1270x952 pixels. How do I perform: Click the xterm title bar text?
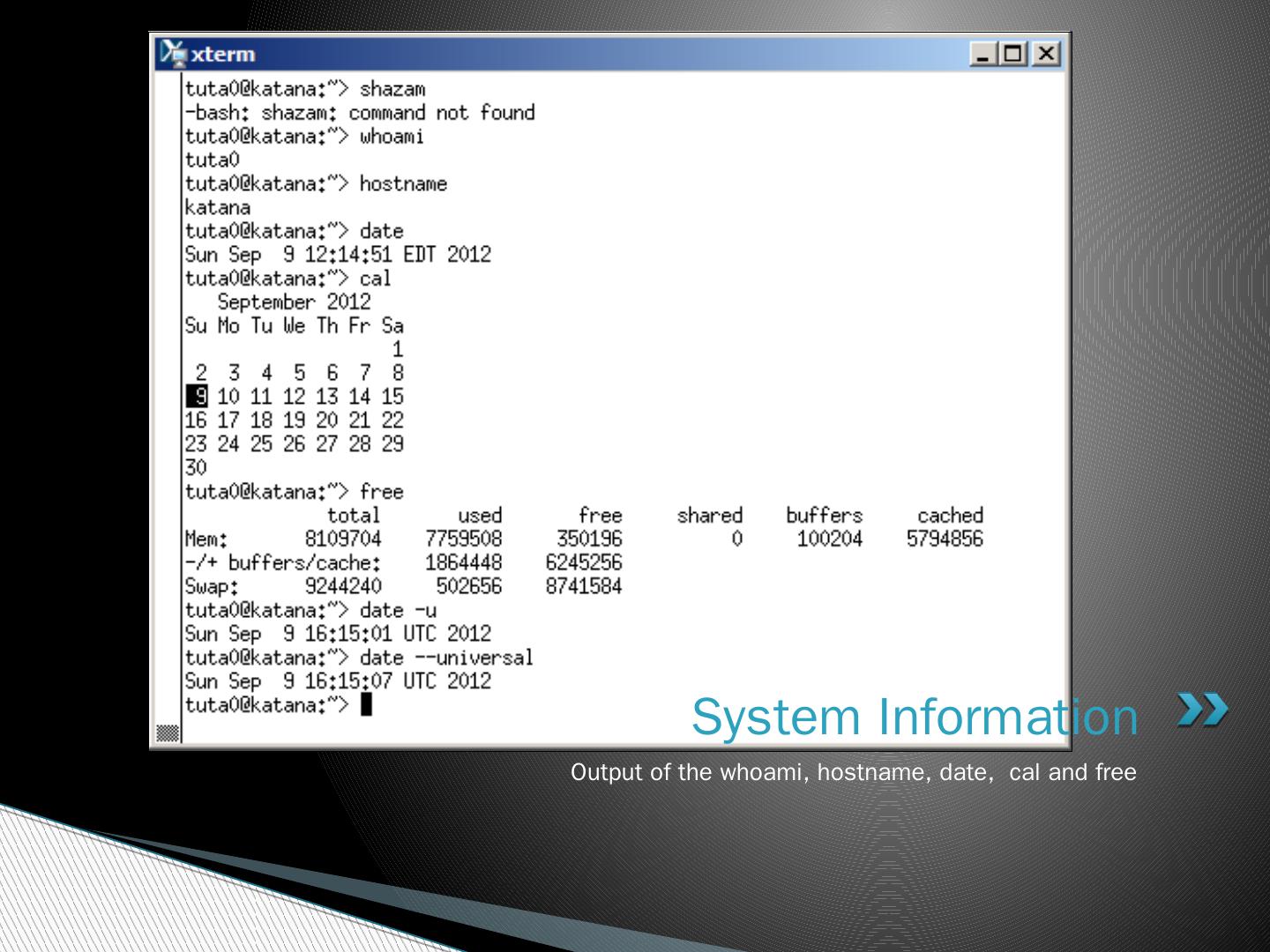pyautogui.click(x=223, y=55)
